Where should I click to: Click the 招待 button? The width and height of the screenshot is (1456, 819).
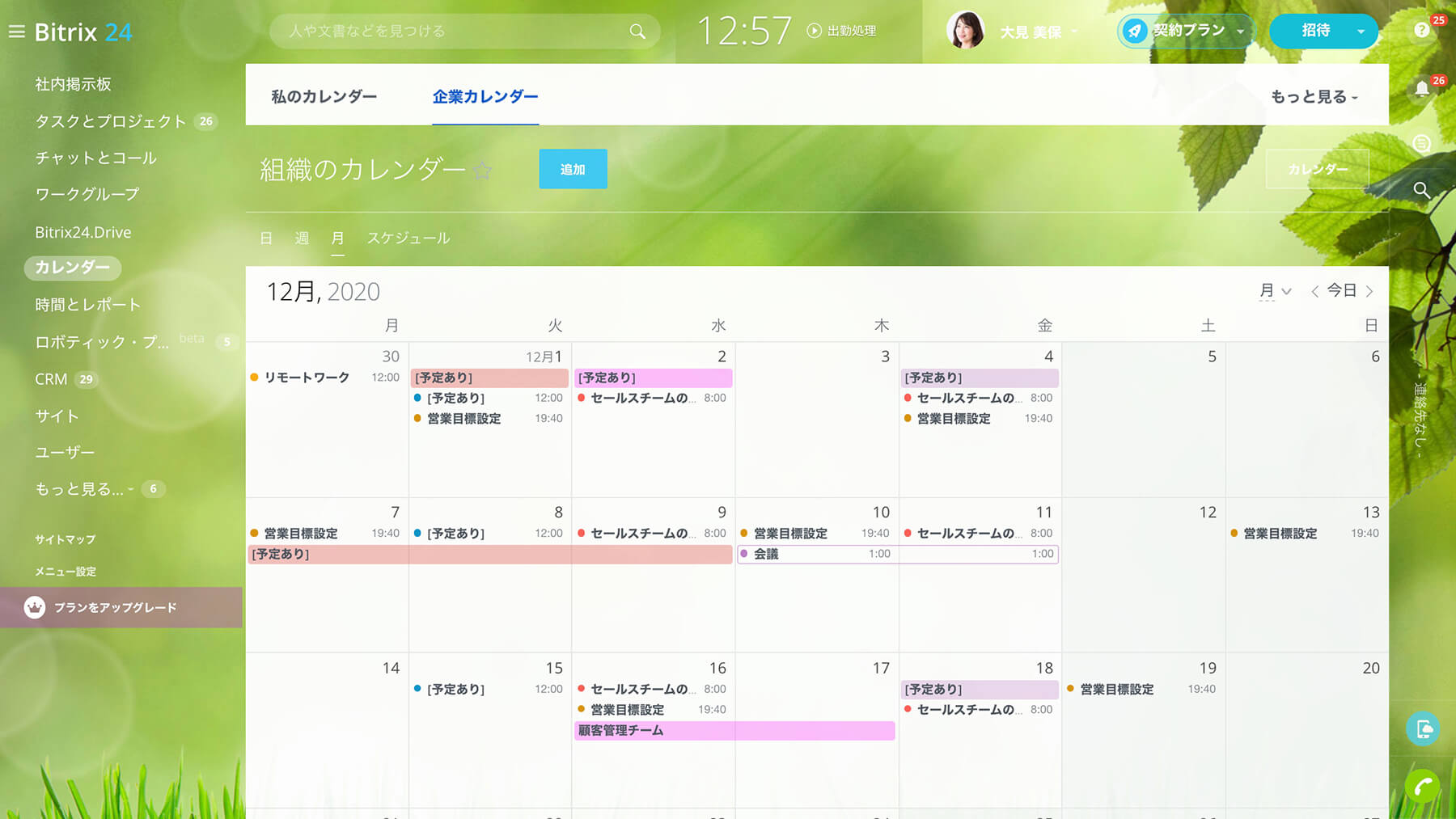pyautogui.click(x=1315, y=31)
